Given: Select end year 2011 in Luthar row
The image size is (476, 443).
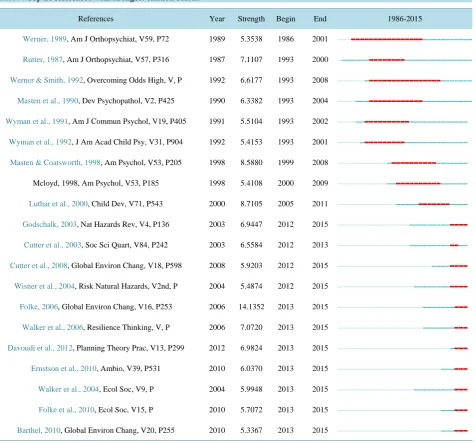Looking at the screenshot, I should (320, 204).
